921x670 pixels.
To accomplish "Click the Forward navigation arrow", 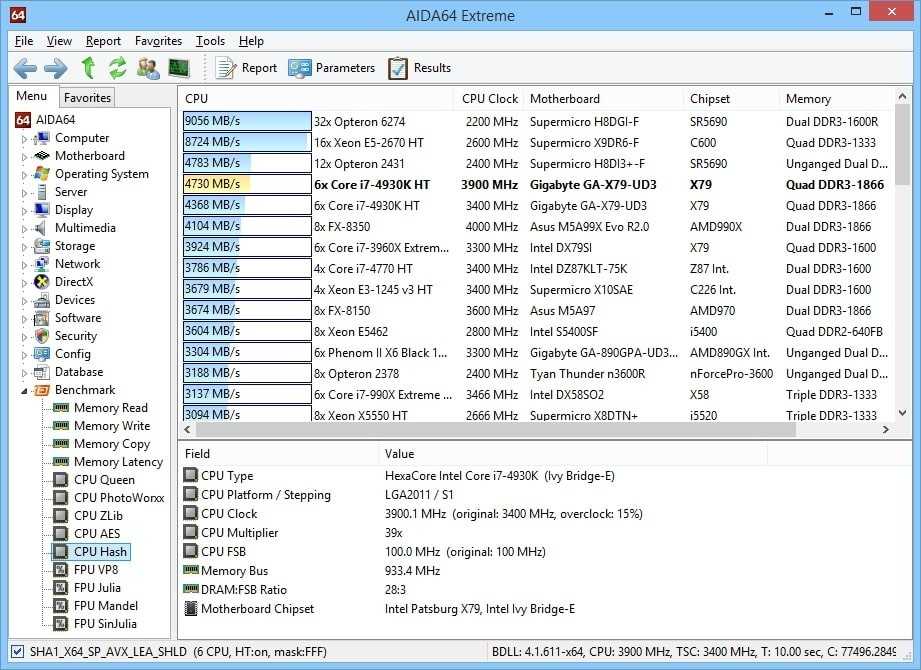I will coord(56,68).
